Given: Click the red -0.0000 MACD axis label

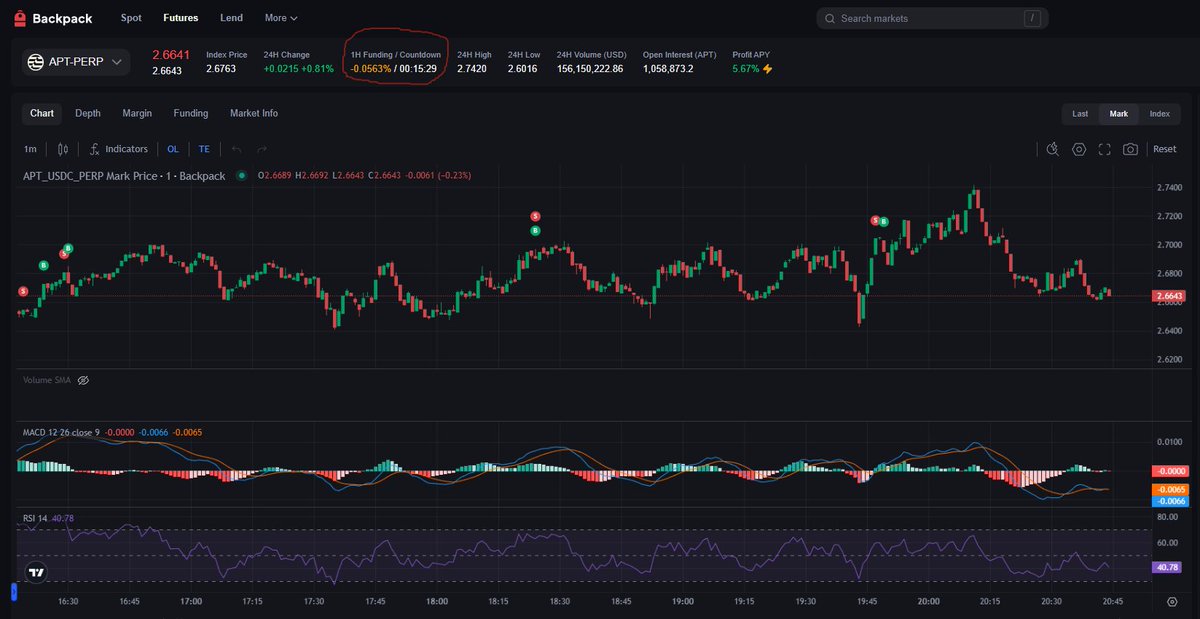Looking at the screenshot, I should (x=1168, y=471).
